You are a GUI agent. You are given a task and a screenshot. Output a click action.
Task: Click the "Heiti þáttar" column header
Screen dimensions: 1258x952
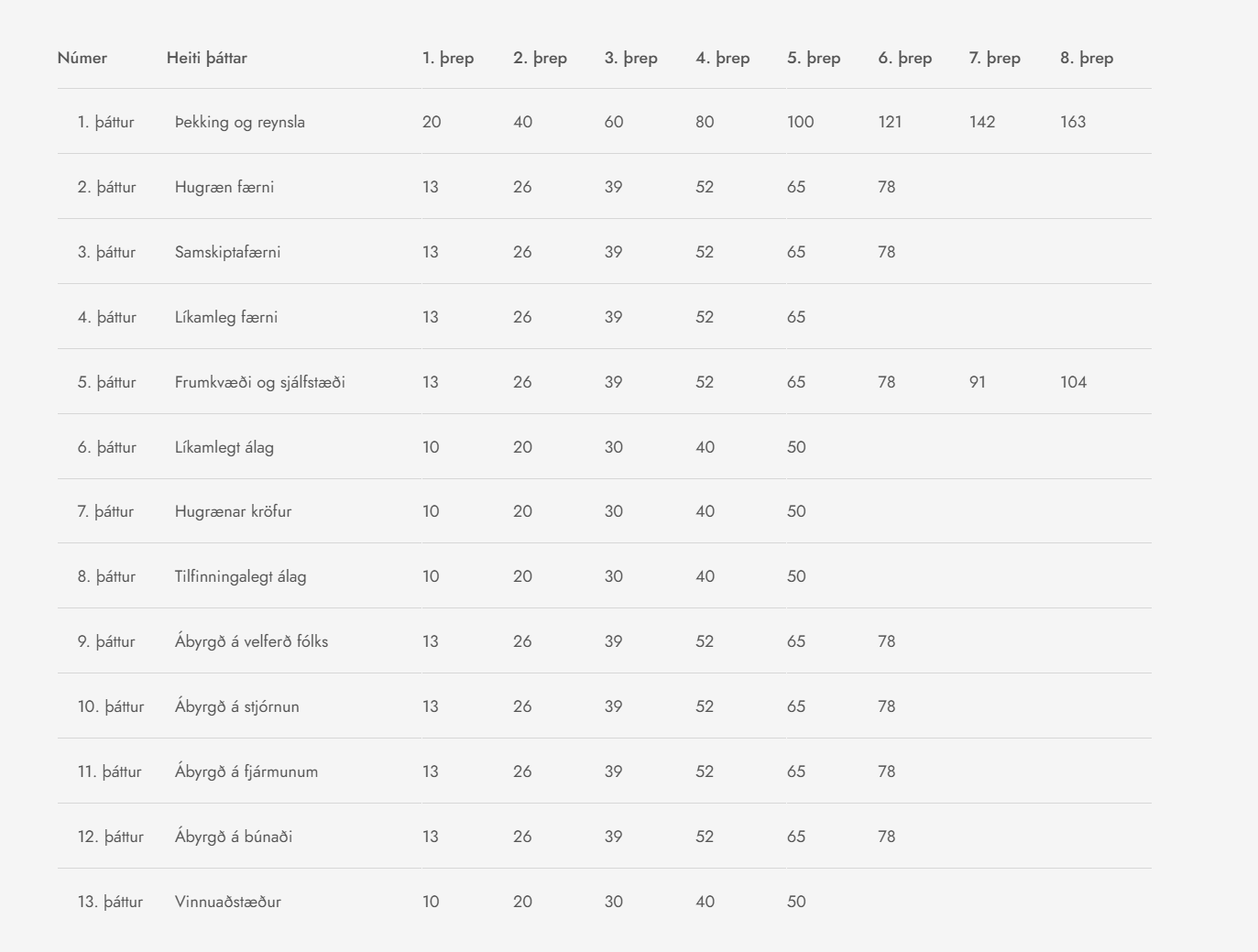coord(207,58)
